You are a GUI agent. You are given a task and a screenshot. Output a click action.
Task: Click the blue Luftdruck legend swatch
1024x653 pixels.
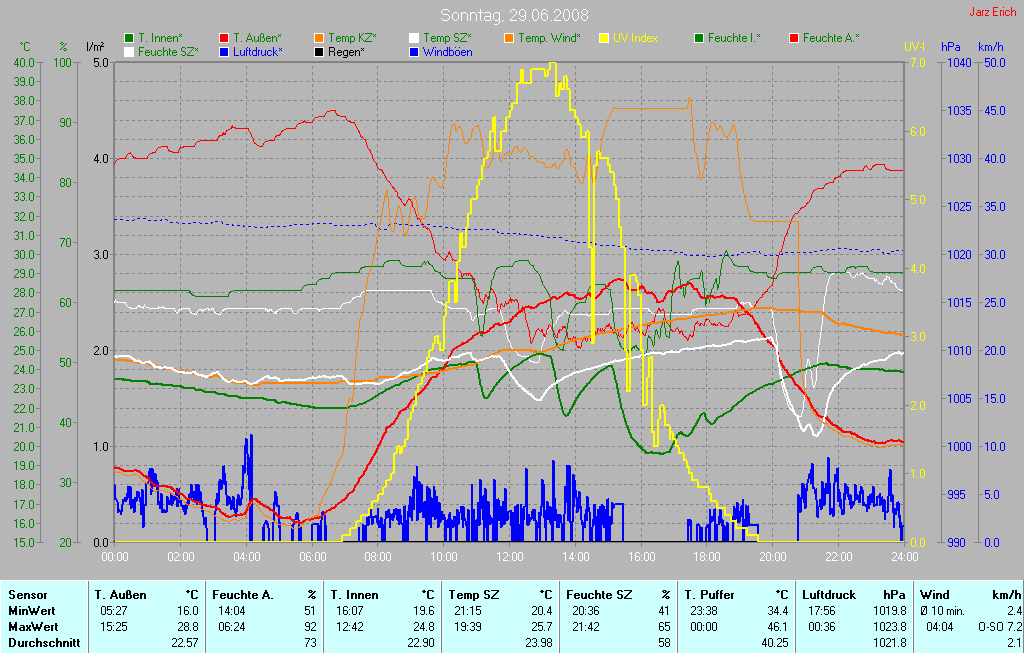point(224,51)
